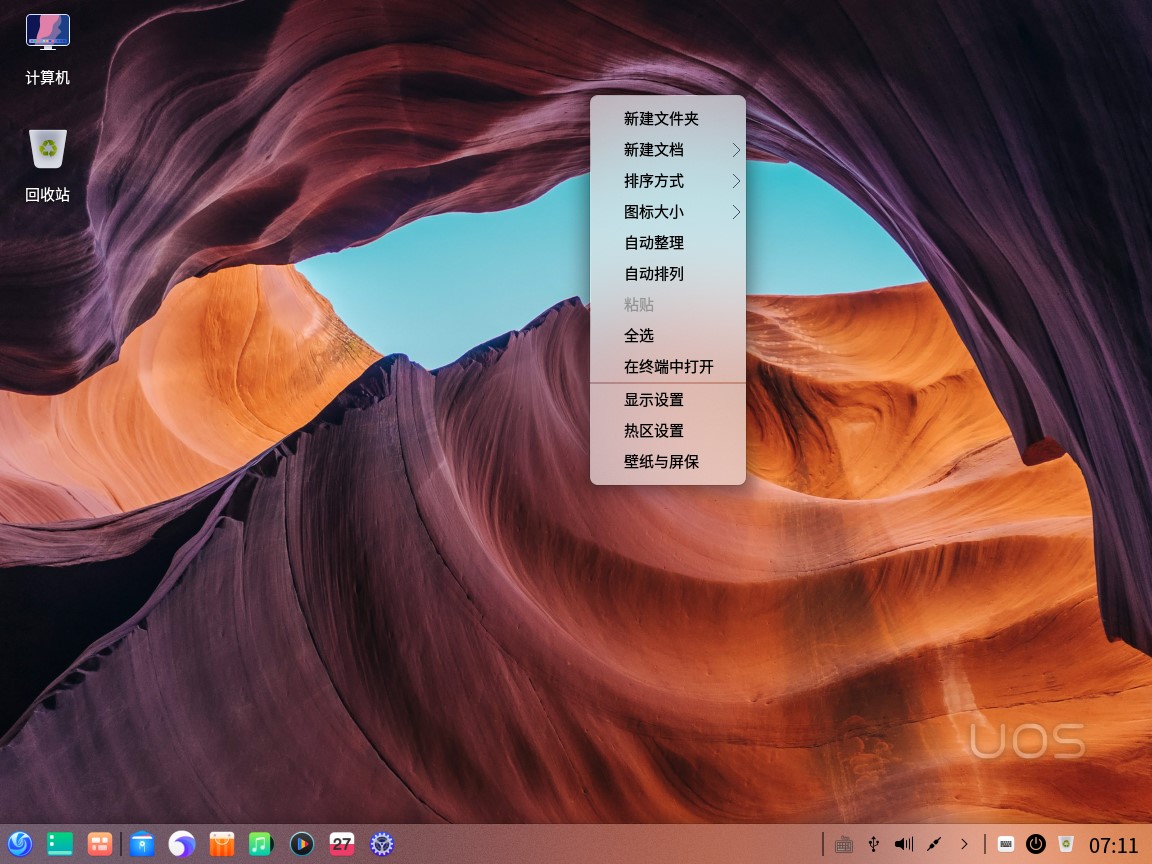Viewport: 1152px width, 864px height.
Task: Open 显示设置 from context menu
Action: 668,400
